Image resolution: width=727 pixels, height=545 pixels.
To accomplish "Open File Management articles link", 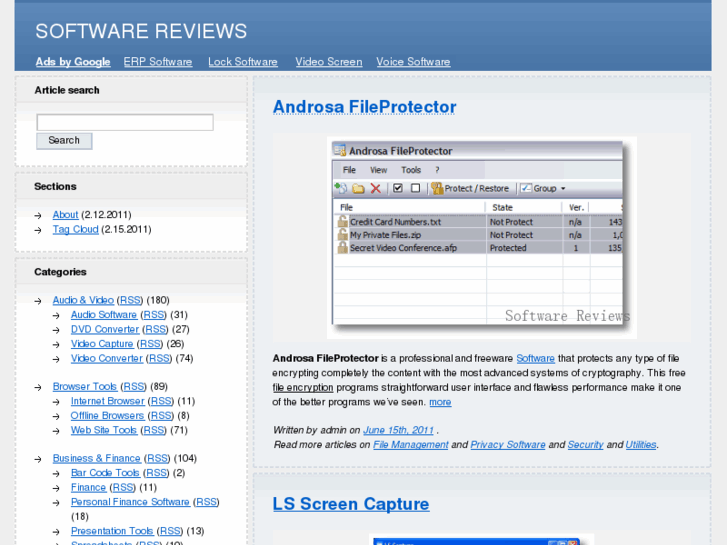I will point(411,444).
